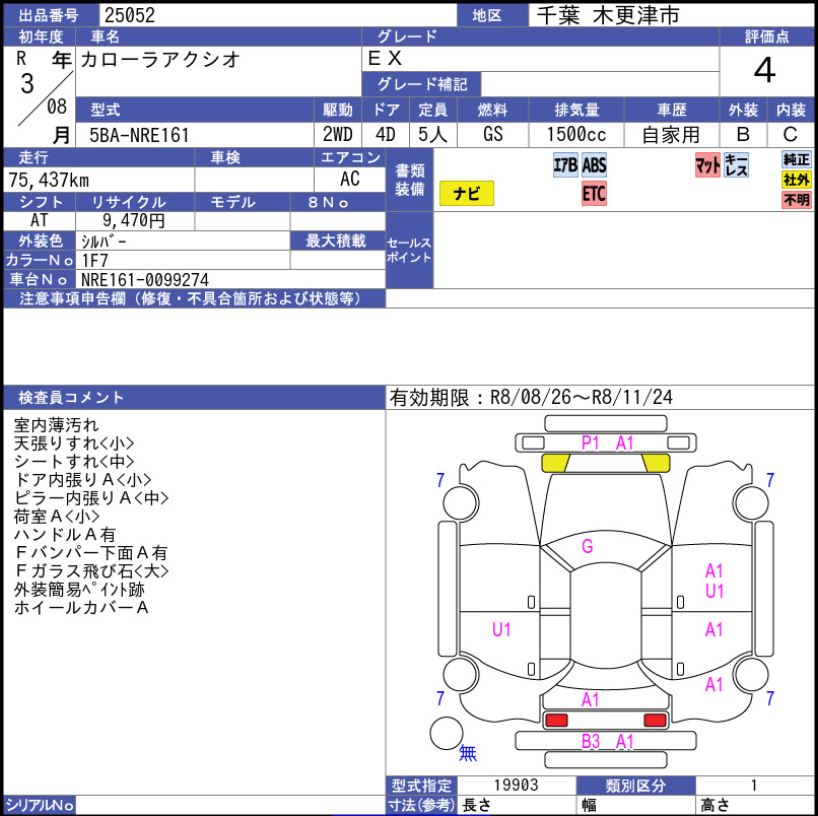Select the comment 室内薄汚れ
Screen dimensions: 818x816
pos(56,425)
